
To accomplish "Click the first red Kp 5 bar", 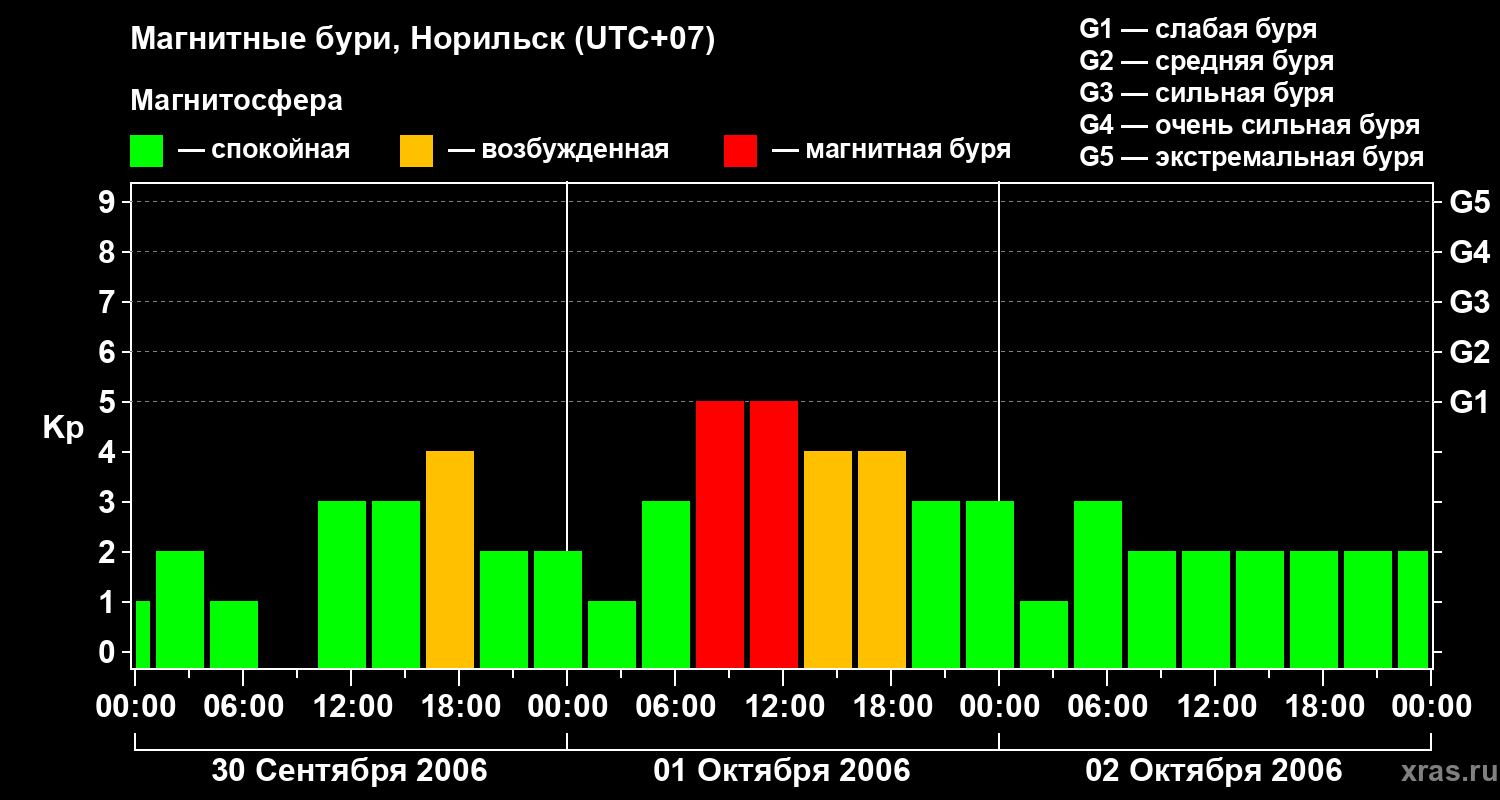I will click(720, 534).
